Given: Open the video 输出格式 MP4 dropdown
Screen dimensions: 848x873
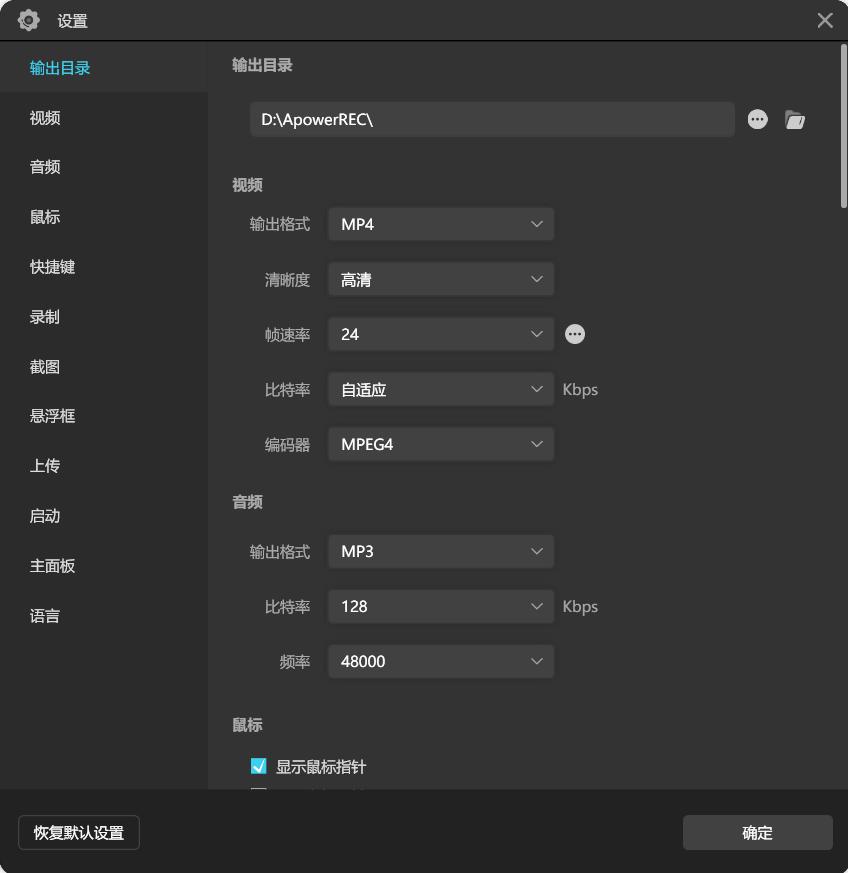Looking at the screenshot, I should (441, 224).
